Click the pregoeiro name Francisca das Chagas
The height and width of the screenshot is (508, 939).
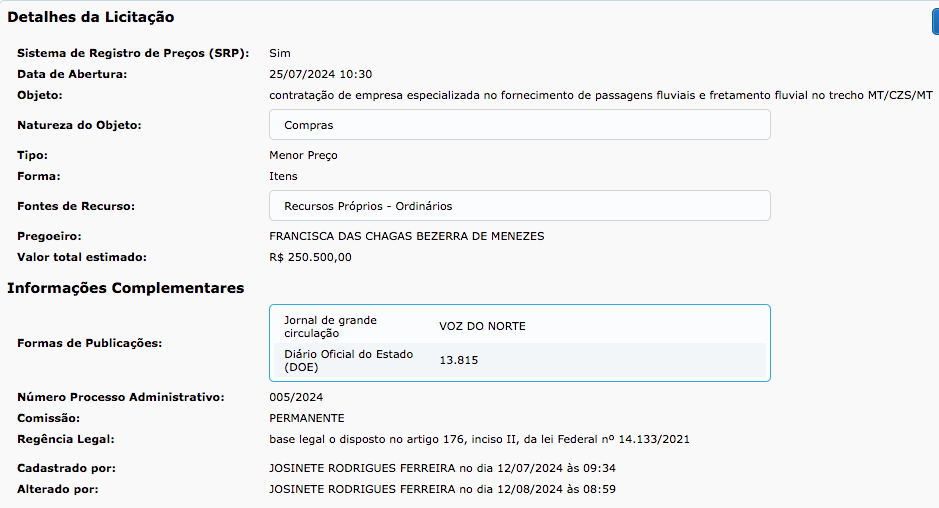[x=406, y=236]
